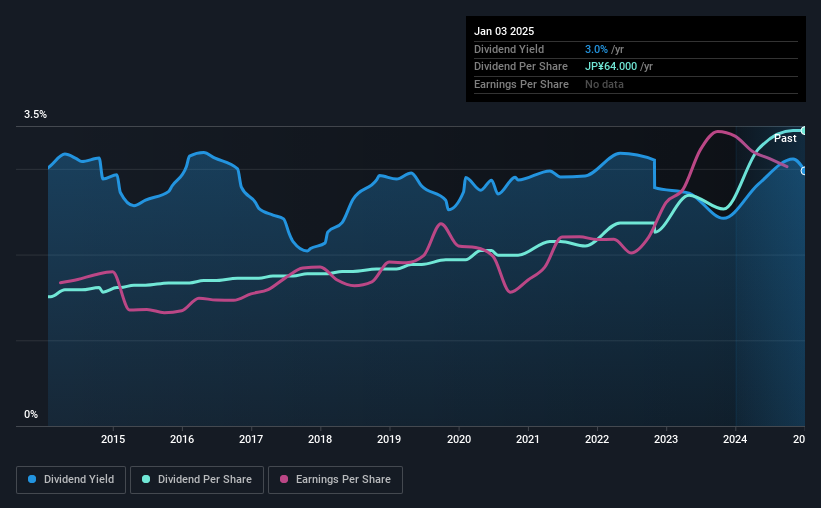This screenshot has height=508, width=821.
Task: Select the 2023 x-axis label
Action: (666, 439)
